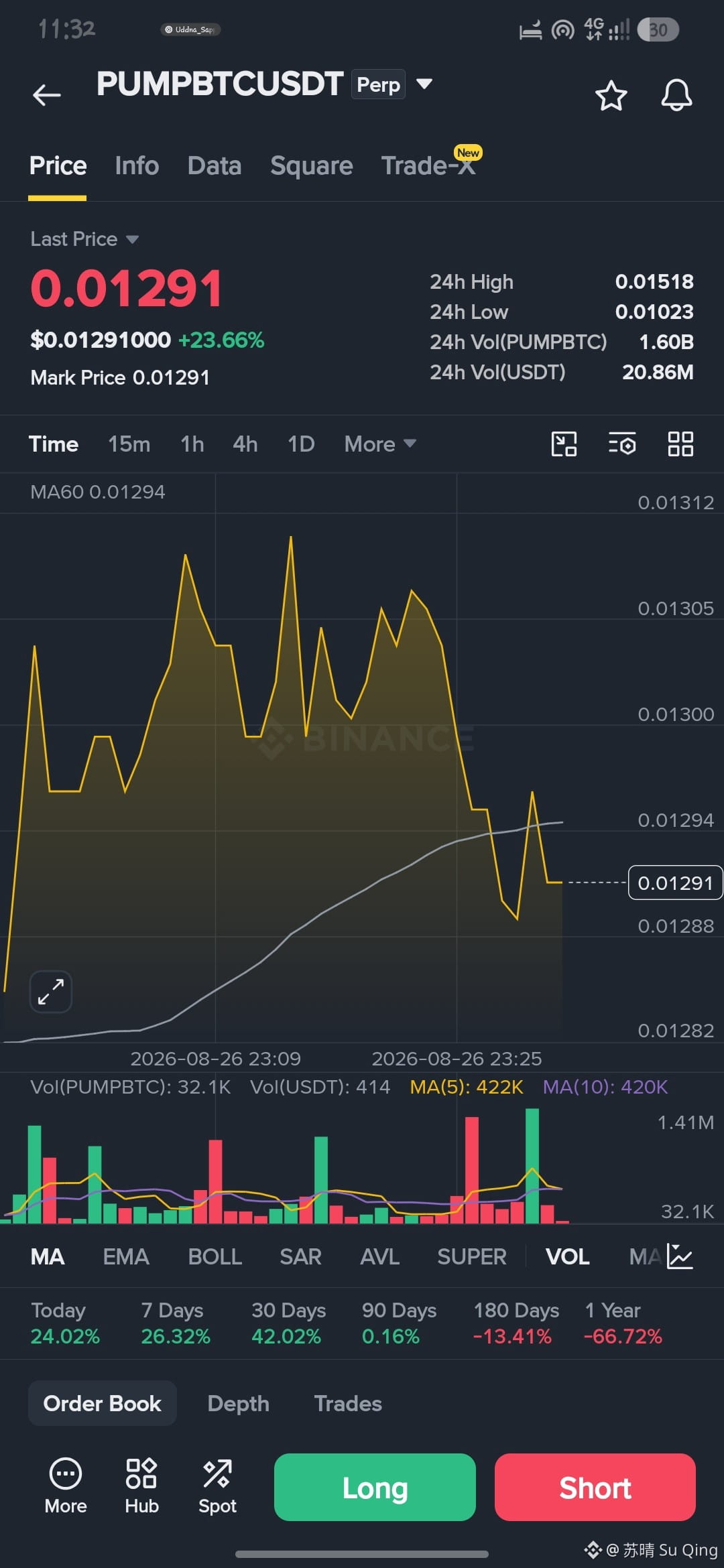Tap 180 Days -13.41% performance

(x=516, y=1323)
